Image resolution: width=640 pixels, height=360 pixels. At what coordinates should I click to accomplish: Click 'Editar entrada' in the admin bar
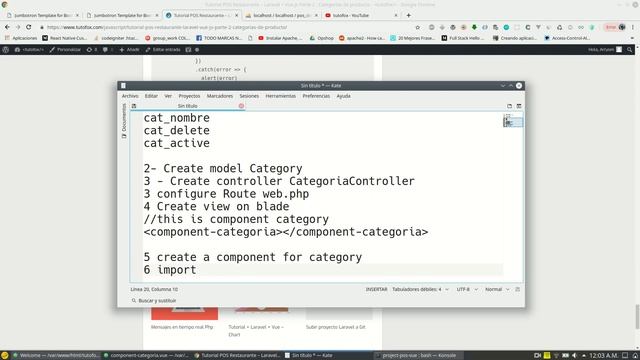[x=163, y=49]
